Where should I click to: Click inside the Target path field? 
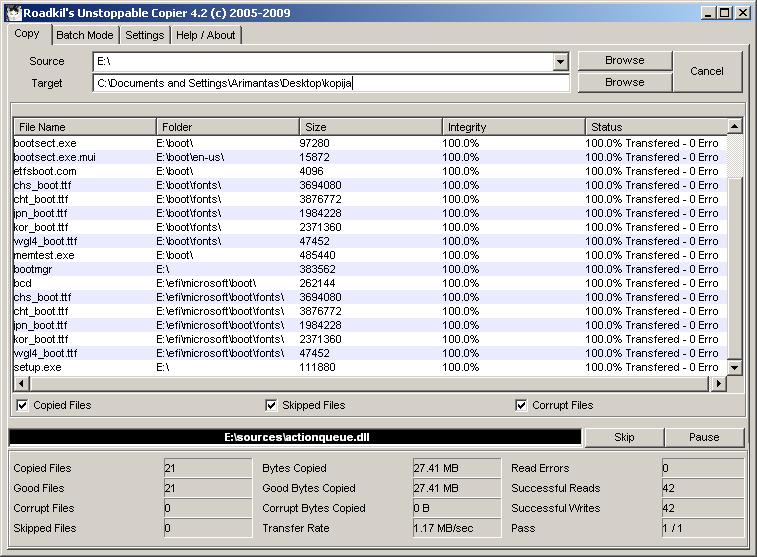(x=330, y=83)
